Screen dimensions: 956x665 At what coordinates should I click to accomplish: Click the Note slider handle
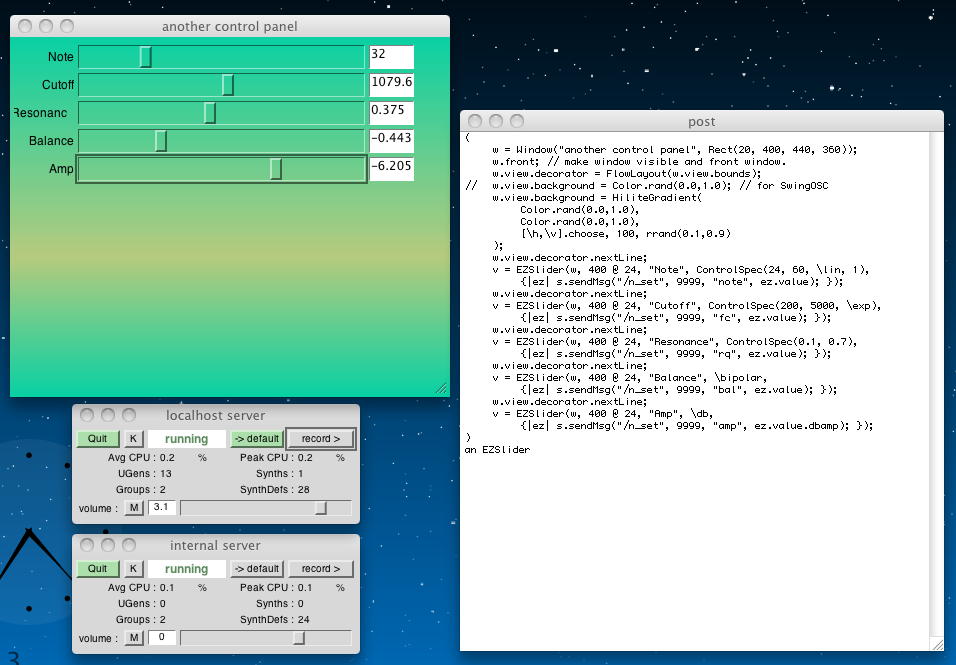(145, 57)
